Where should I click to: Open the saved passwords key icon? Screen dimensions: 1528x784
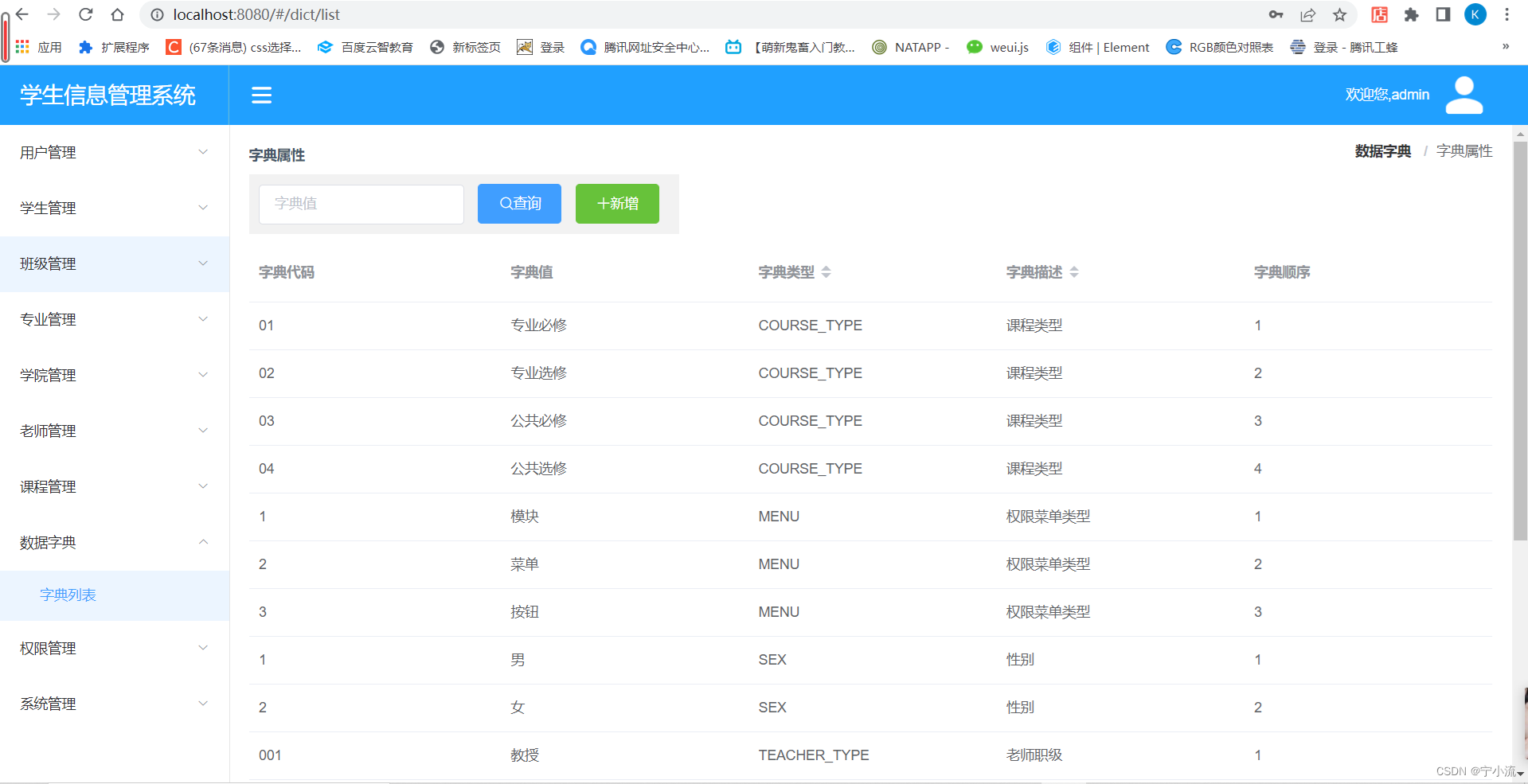click(1276, 14)
